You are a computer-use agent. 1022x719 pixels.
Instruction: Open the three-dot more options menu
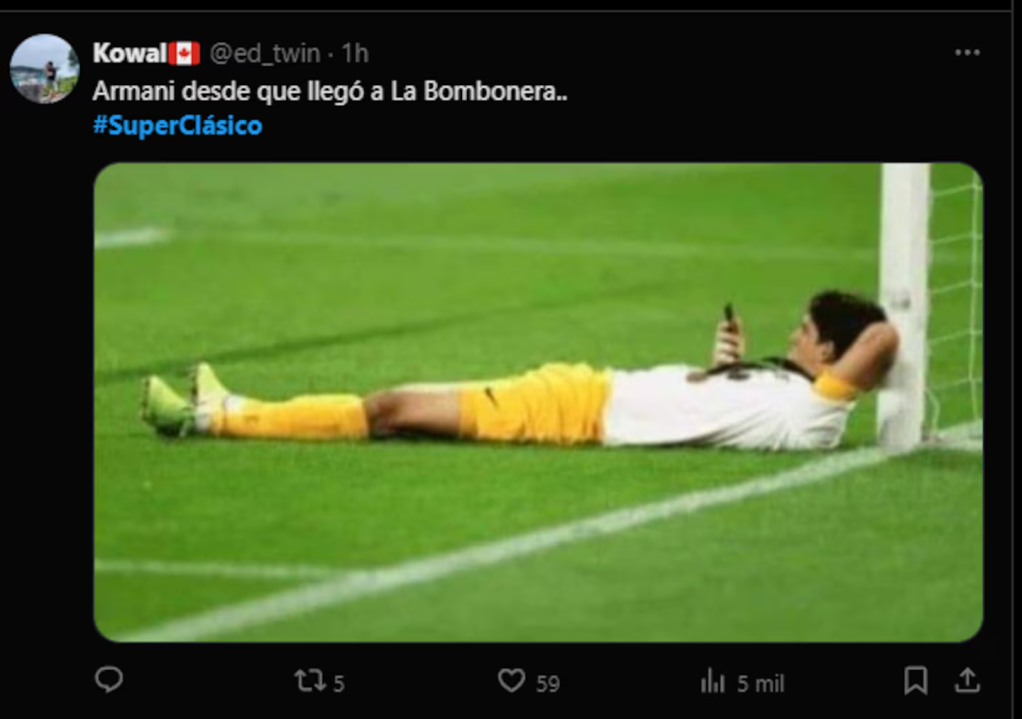(x=967, y=53)
